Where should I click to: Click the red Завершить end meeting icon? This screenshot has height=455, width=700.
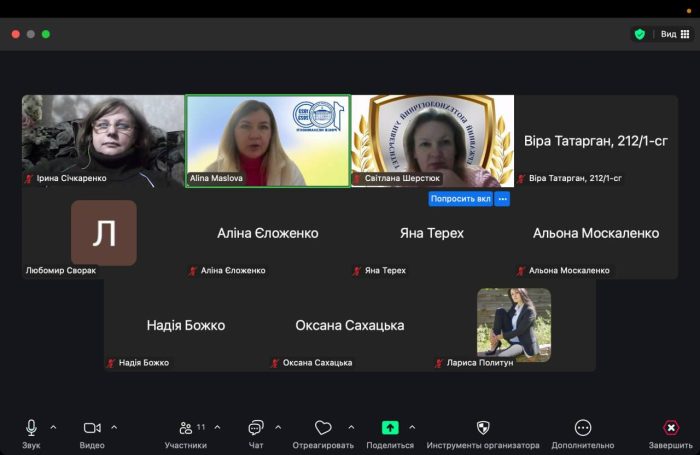tap(670, 428)
